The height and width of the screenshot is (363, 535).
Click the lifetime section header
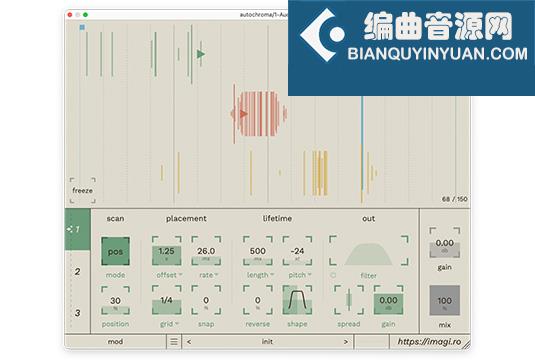tap(277, 218)
